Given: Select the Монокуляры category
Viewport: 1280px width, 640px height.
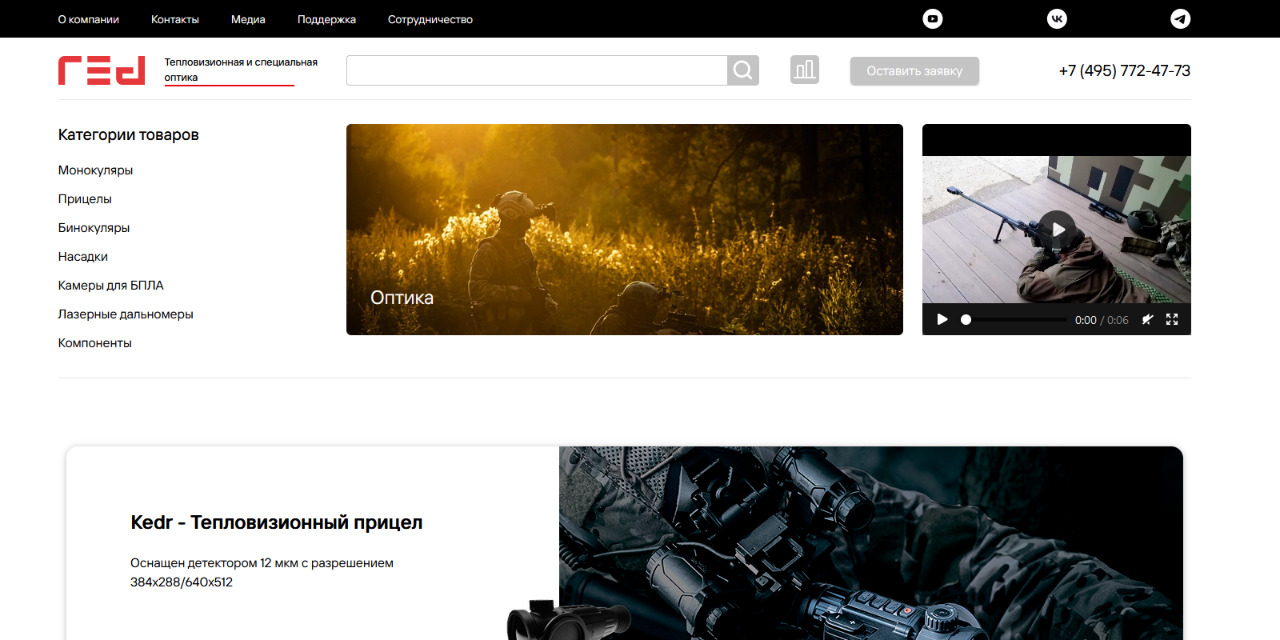Looking at the screenshot, I should [x=95, y=170].
